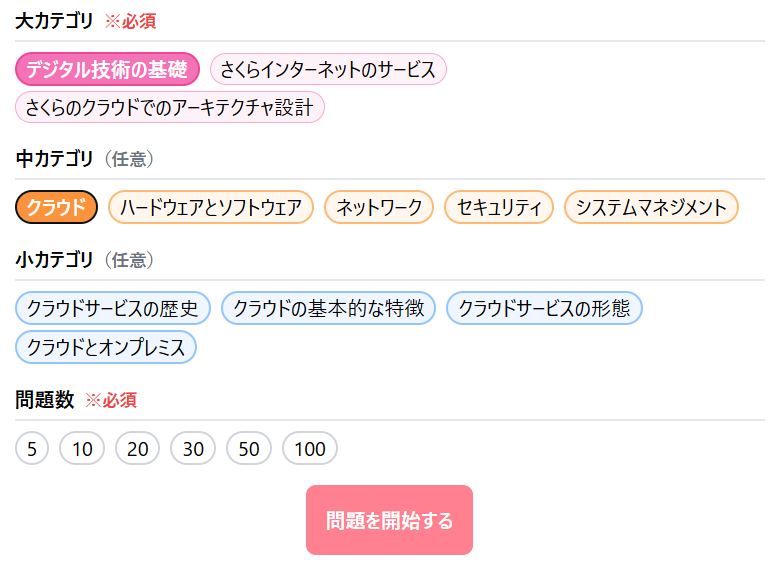Viewport: 780px width, 574px height.
Task: Toggle the クラウド medium category chip
Action: coord(56,207)
